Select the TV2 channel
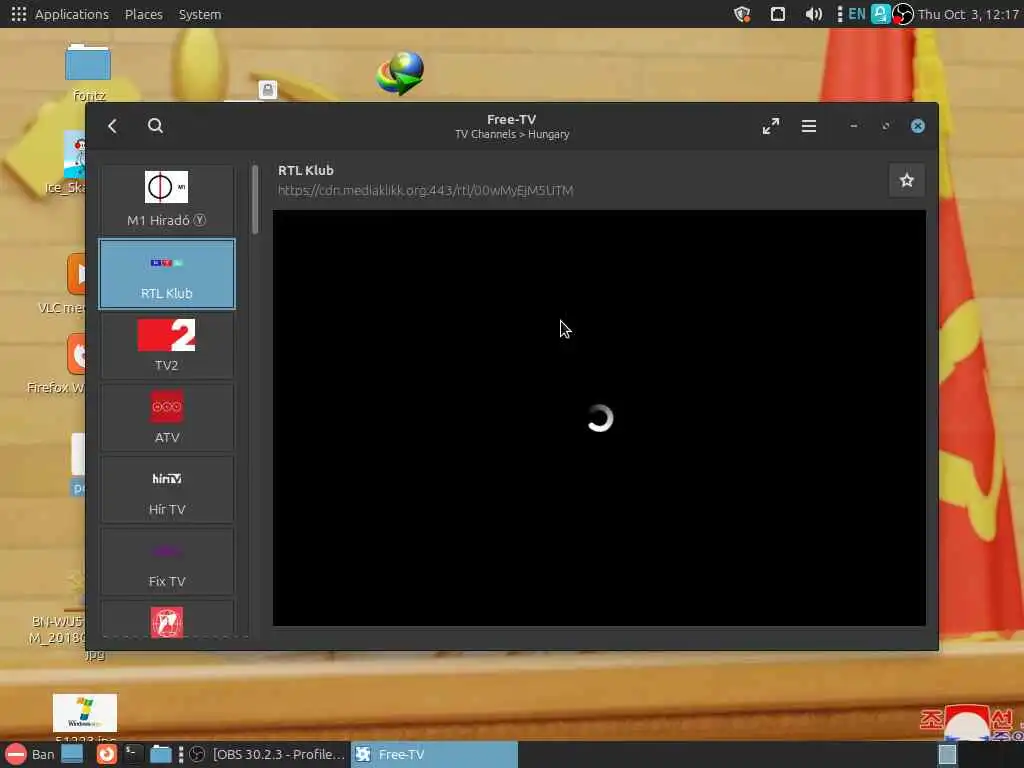The height and width of the screenshot is (768, 1024). [167, 346]
